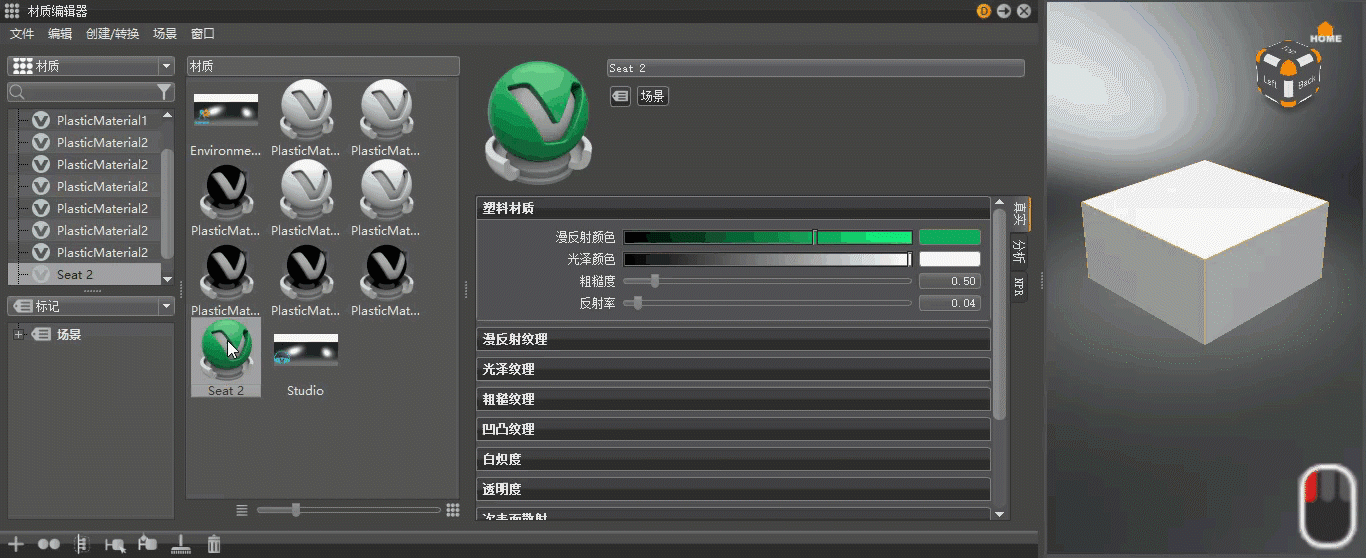This screenshot has width=1366, height=558.
Task: Expand the 场景 tree node plus sign
Action: (x=18, y=335)
